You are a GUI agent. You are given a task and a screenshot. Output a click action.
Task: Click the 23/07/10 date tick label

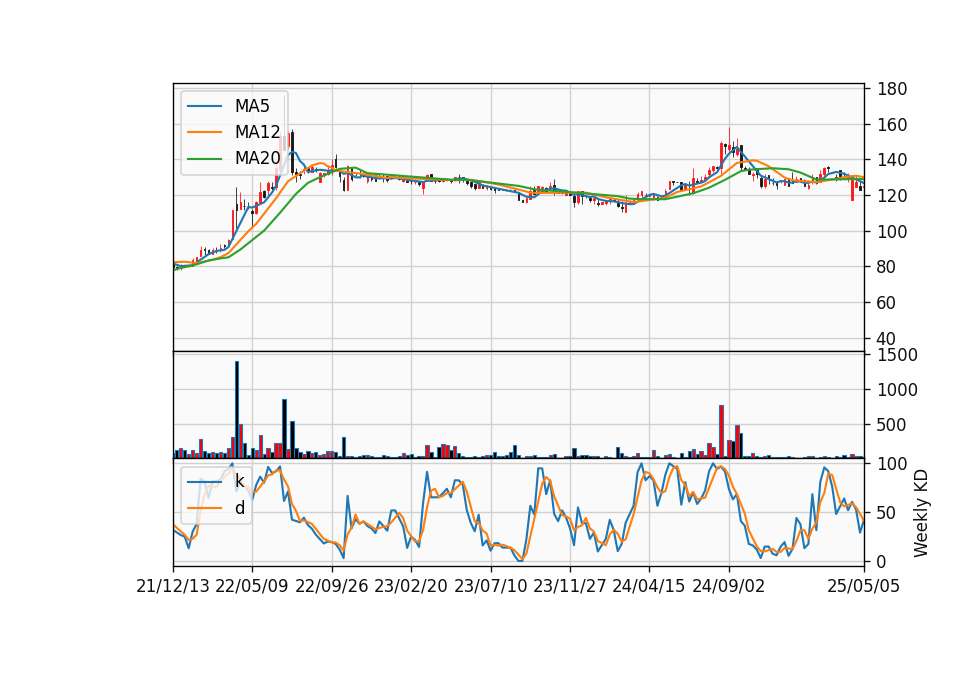pos(490,586)
